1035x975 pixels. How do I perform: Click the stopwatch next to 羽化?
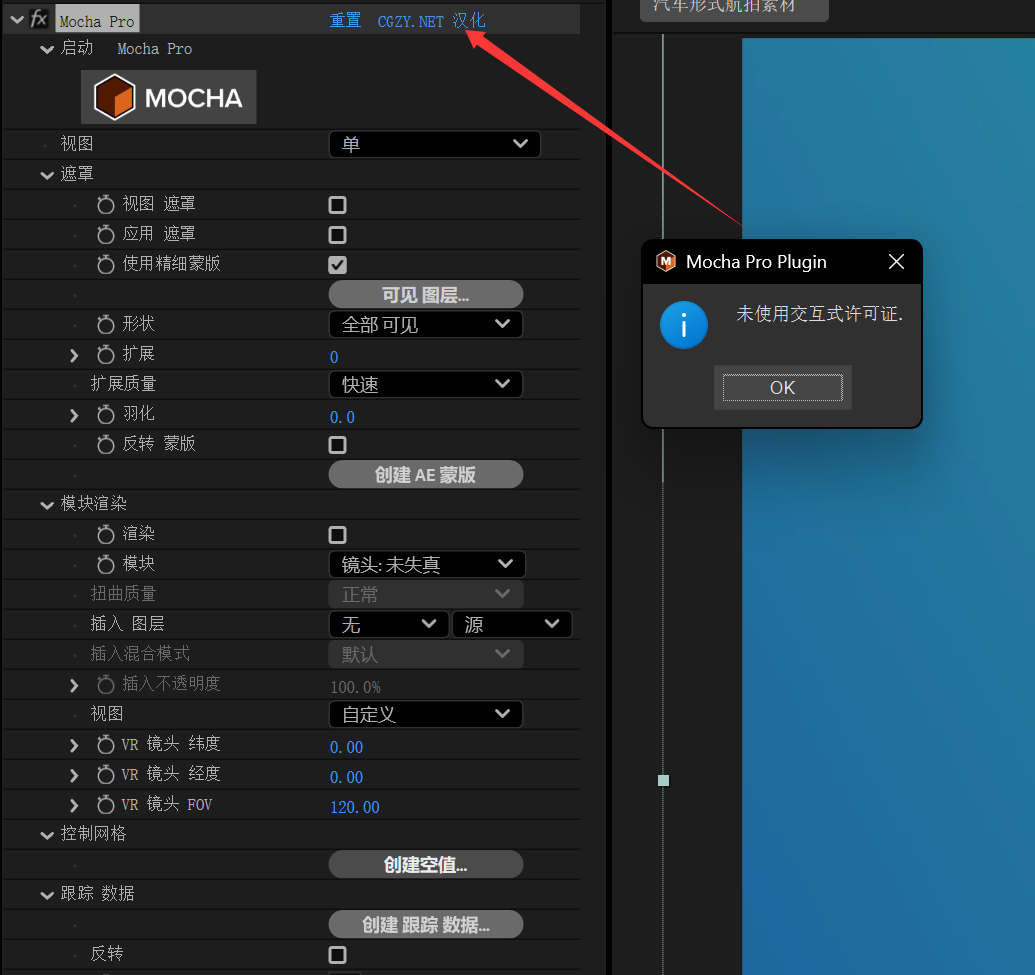click(108, 414)
